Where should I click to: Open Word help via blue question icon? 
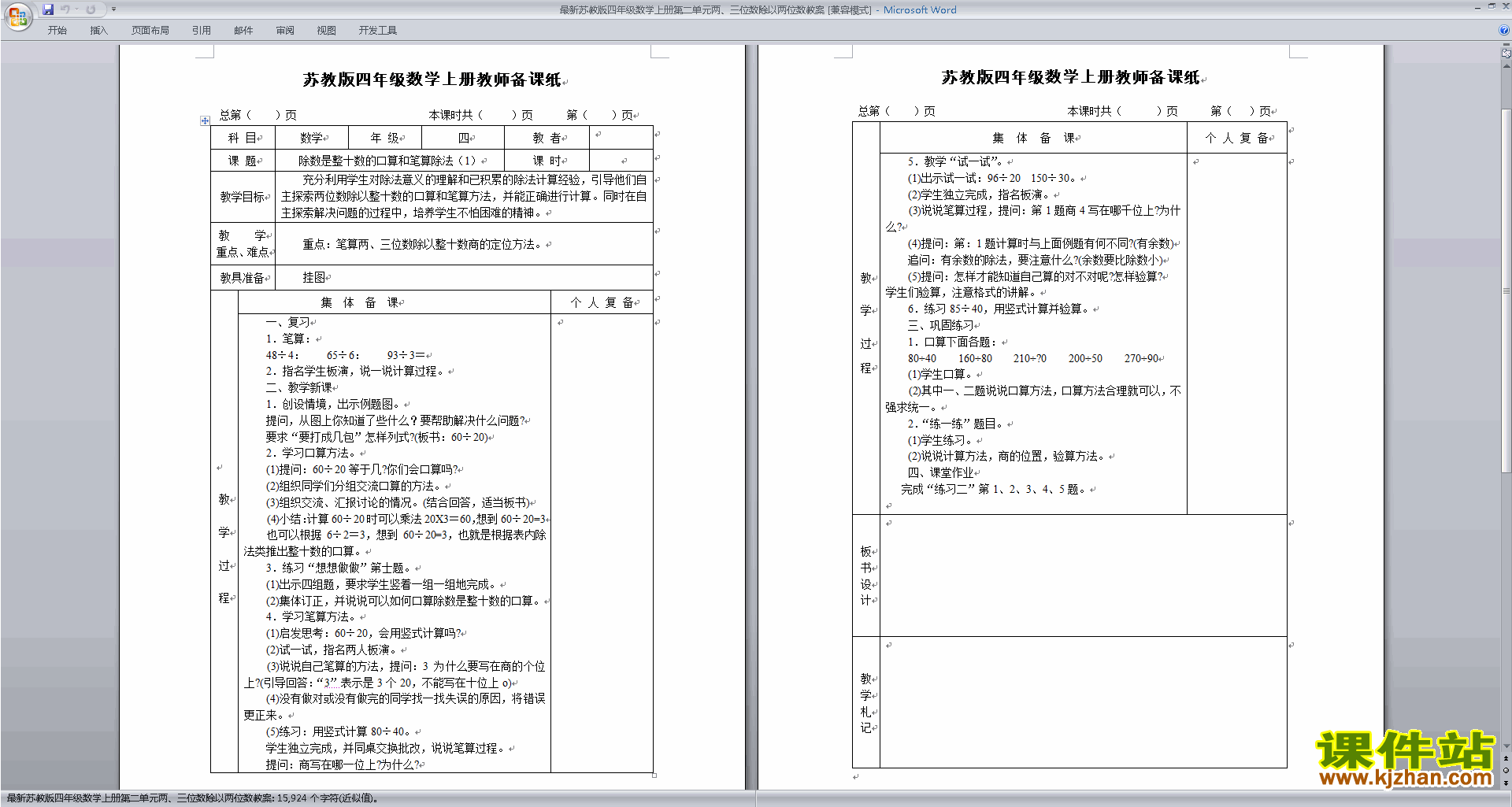click(1504, 30)
